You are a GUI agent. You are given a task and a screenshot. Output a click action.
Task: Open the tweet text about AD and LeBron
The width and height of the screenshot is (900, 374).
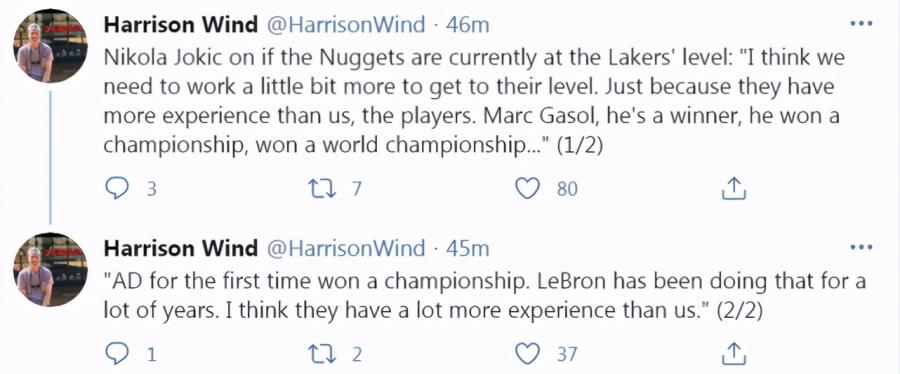[485, 296]
